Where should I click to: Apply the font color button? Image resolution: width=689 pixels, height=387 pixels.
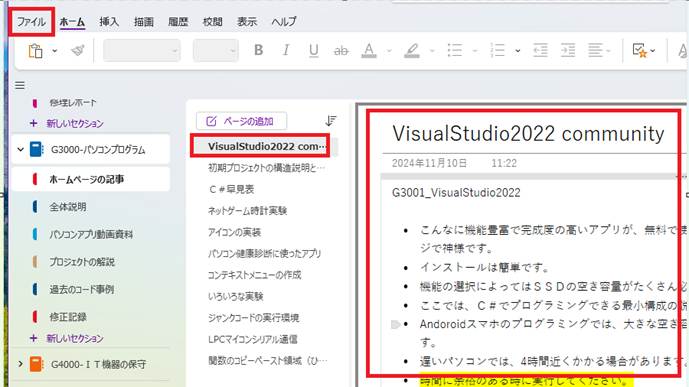coord(369,51)
